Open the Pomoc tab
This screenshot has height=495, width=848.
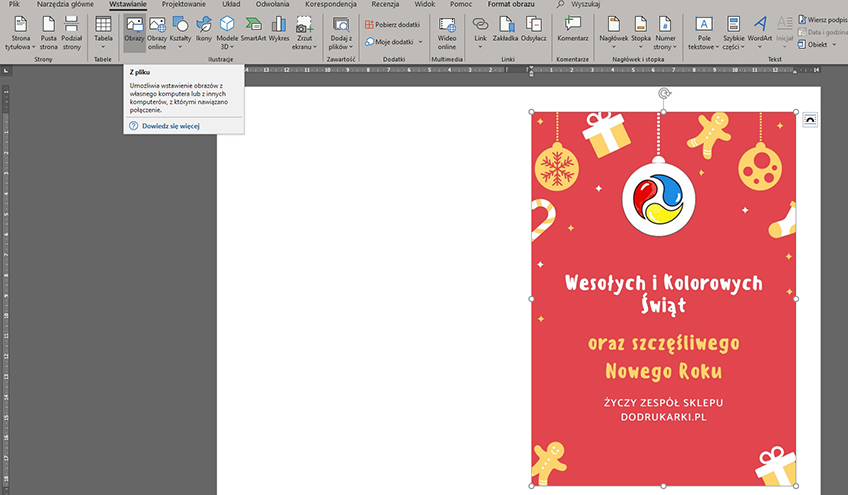[x=461, y=4]
